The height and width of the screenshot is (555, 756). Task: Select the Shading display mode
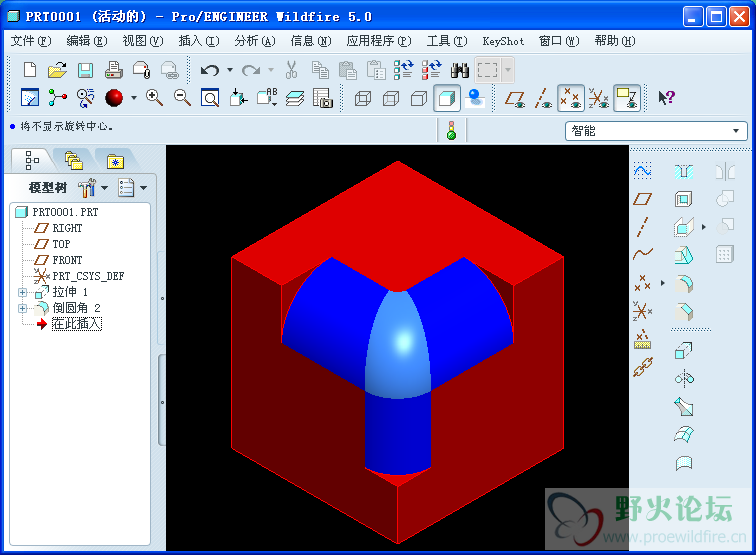447,98
